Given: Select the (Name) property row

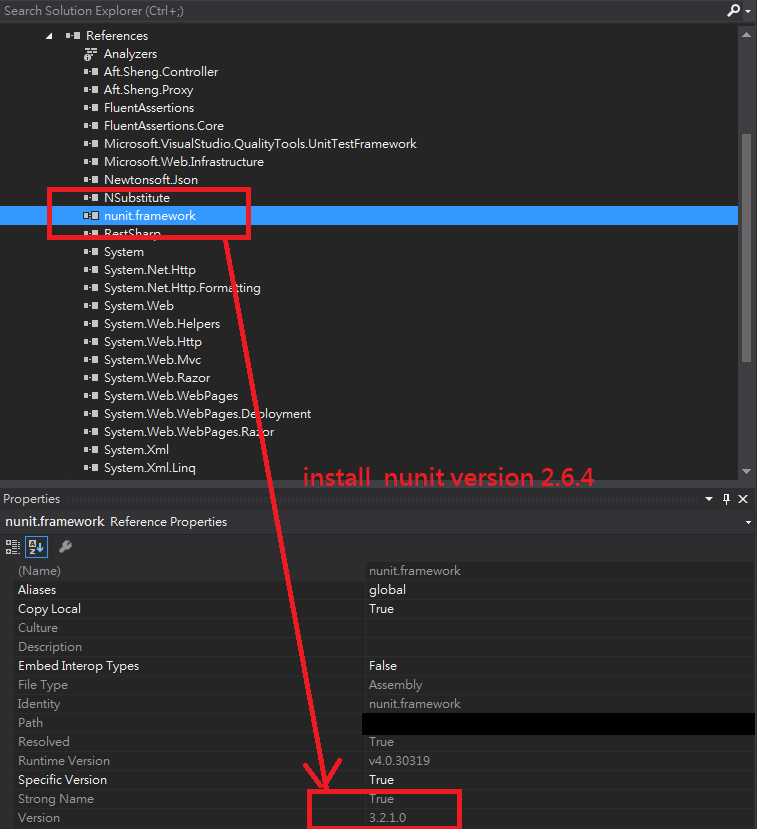Looking at the screenshot, I should [385, 570].
